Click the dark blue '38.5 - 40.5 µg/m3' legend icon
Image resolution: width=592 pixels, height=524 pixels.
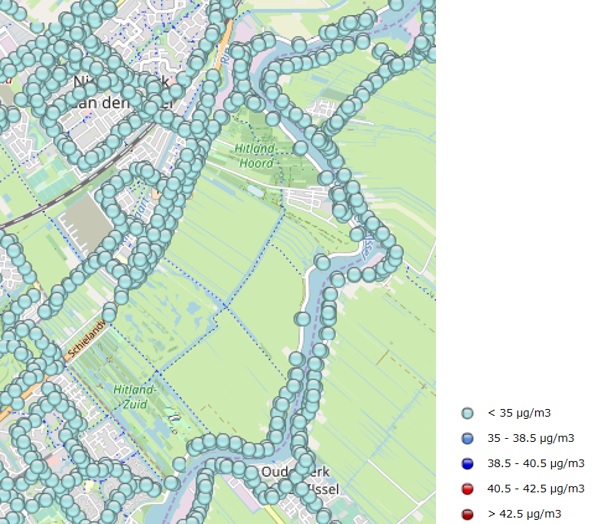click(x=467, y=464)
